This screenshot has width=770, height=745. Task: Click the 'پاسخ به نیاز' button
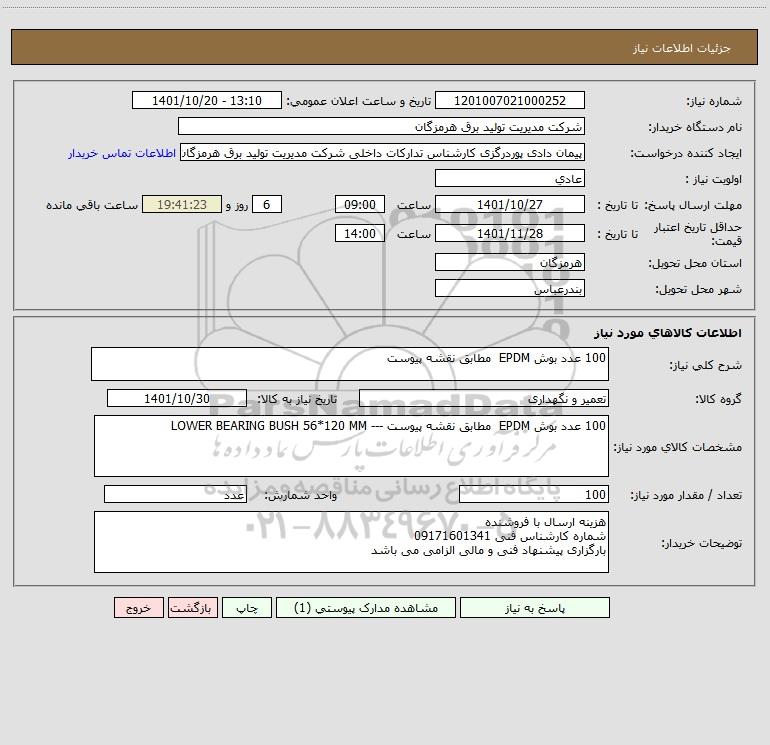point(535,608)
